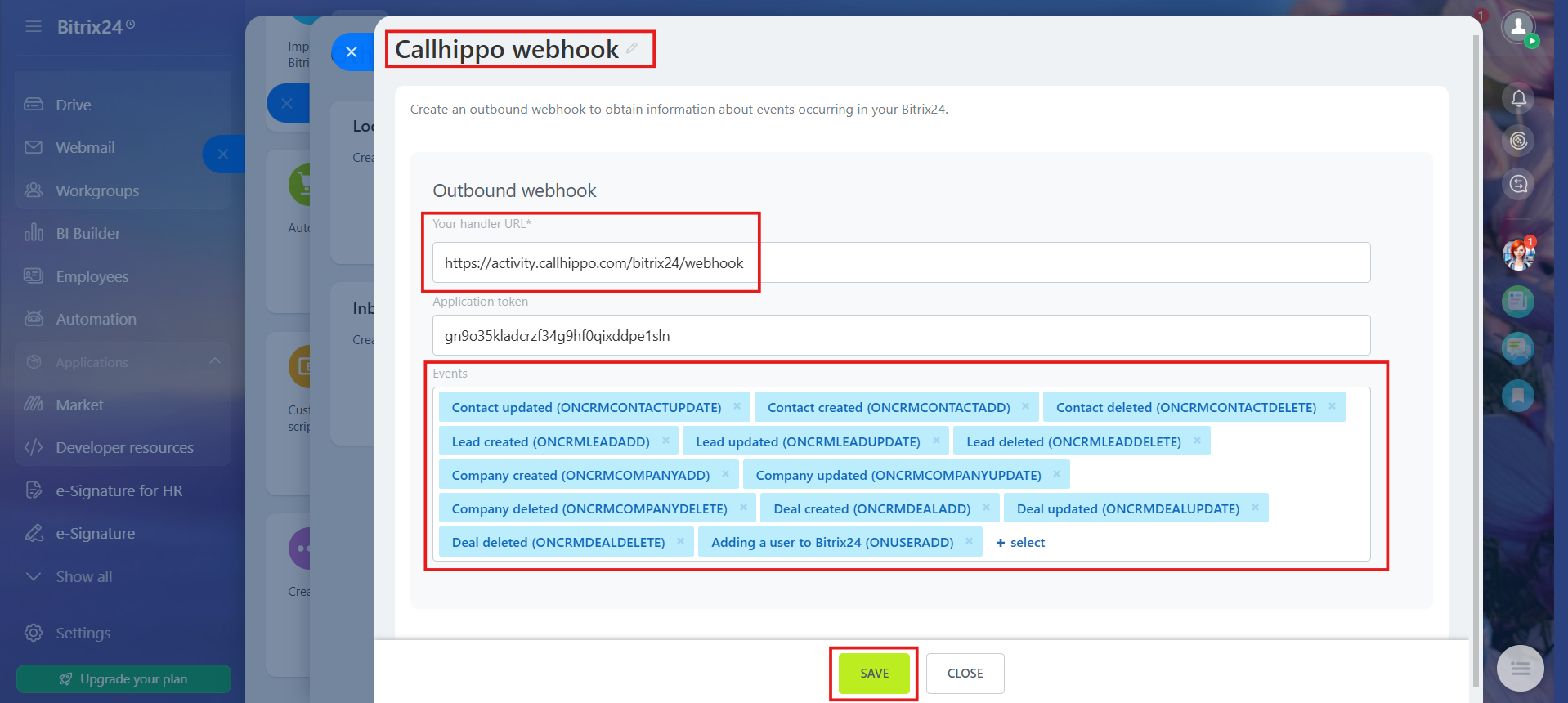Screen dimensions: 1568x703
Task: Click the round menu button at bottom right
Action: pyautogui.click(x=1520, y=669)
